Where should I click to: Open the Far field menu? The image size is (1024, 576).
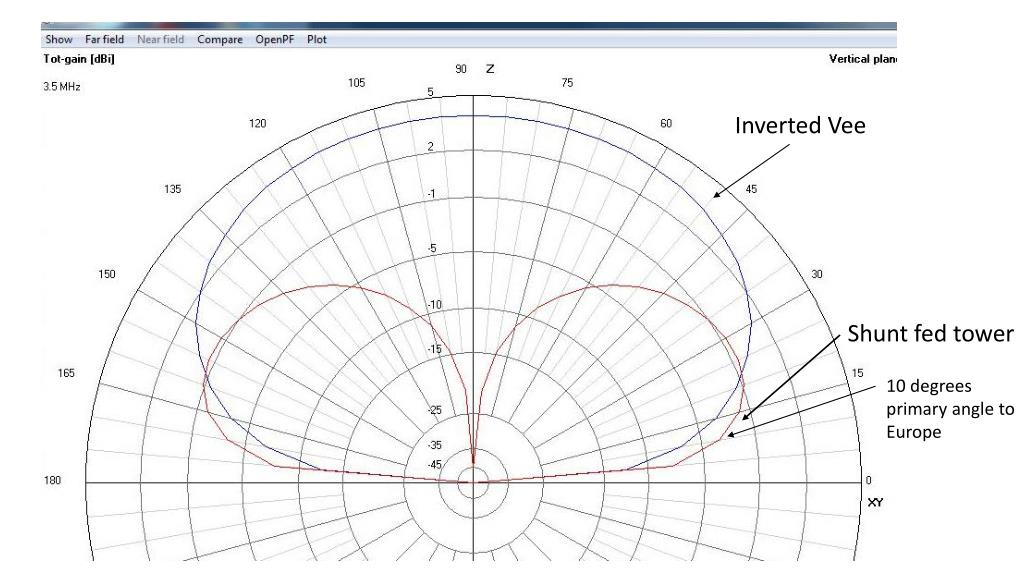[104, 39]
